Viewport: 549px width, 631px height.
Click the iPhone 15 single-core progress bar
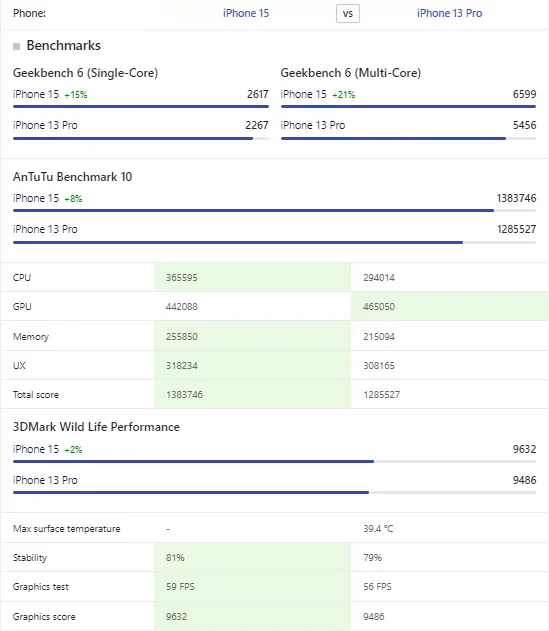[x=141, y=107]
